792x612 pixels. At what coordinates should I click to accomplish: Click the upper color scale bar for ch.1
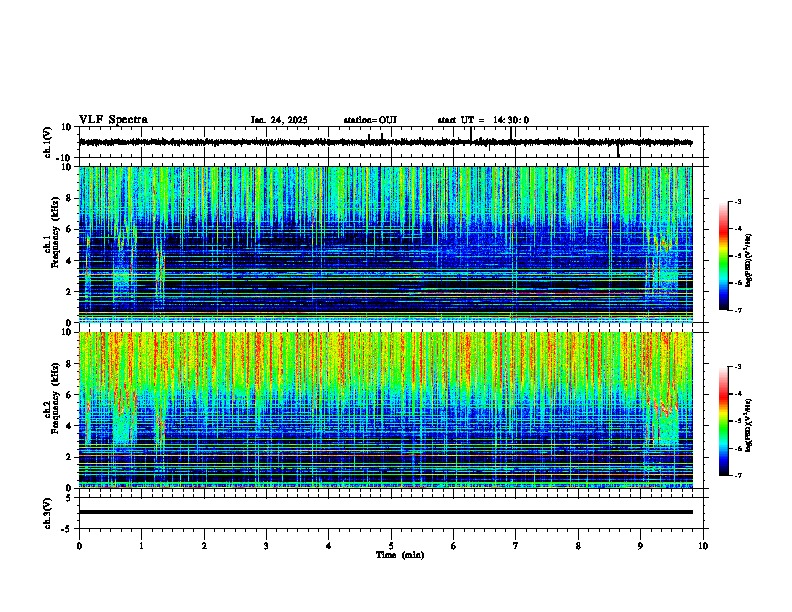pyautogui.click(x=723, y=256)
